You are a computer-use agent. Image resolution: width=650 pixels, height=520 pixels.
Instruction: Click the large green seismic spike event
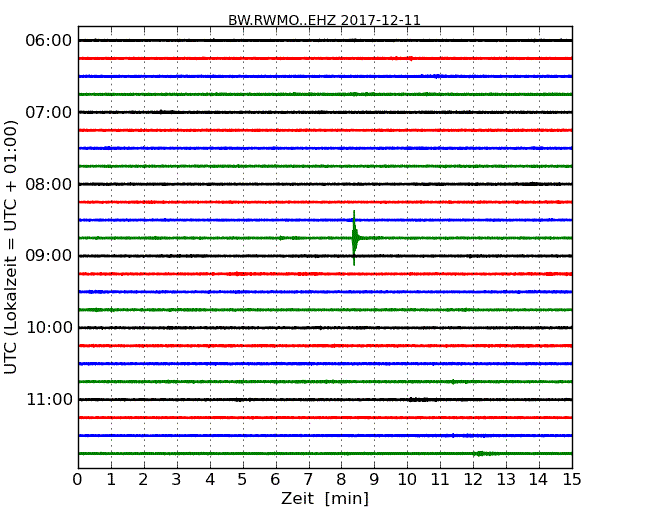[354, 238]
